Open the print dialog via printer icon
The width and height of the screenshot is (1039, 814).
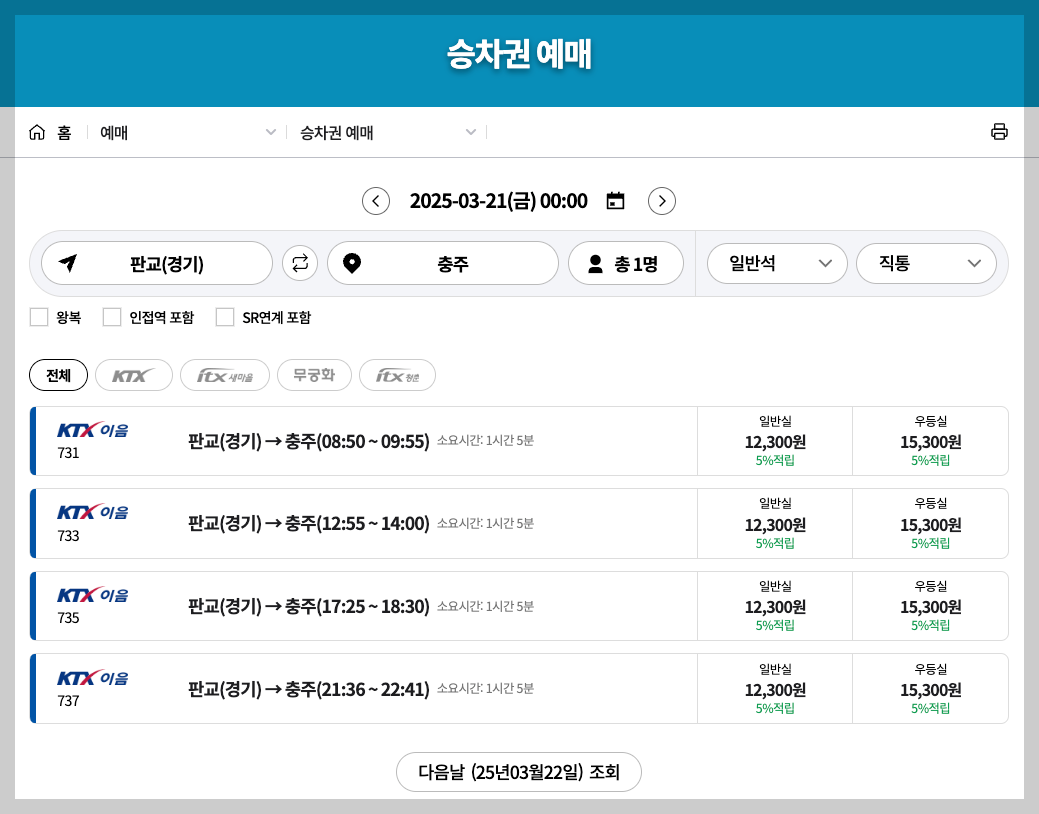click(x=999, y=130)
